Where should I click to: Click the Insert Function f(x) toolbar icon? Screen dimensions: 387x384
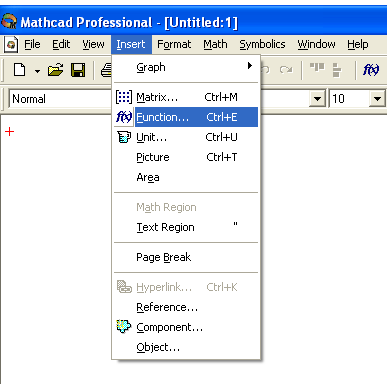point(371,70)
